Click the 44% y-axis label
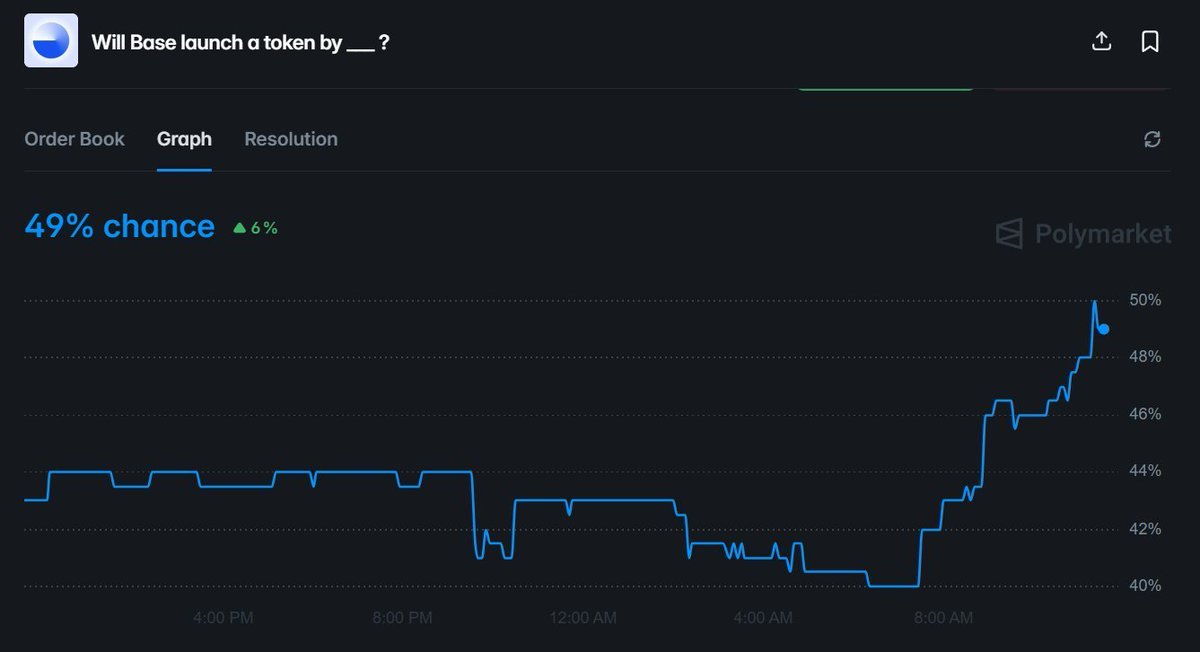 [1145, 471]
